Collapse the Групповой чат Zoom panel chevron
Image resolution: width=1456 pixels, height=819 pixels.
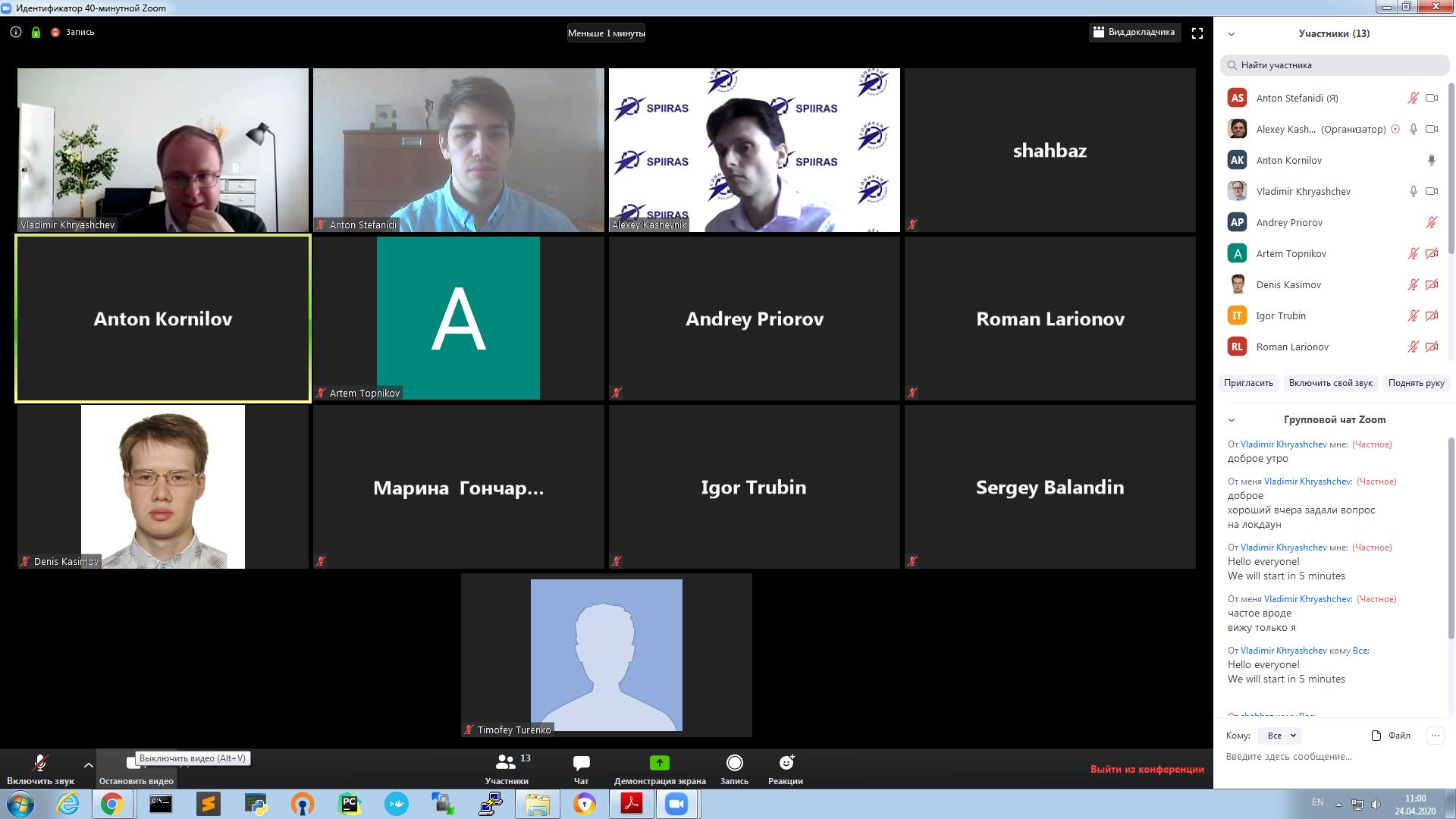(x=1232, y=420)
